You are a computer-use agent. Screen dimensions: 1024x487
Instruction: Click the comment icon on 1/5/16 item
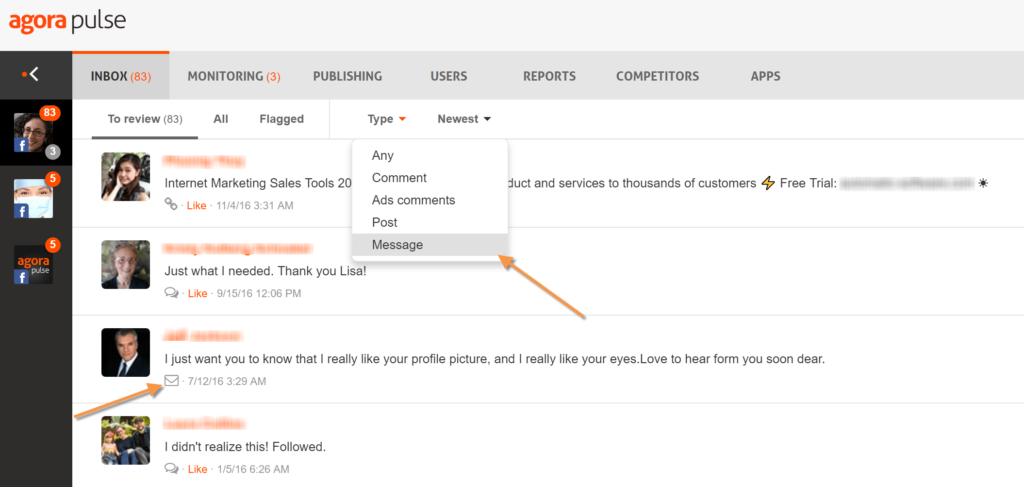pos(172,468)
